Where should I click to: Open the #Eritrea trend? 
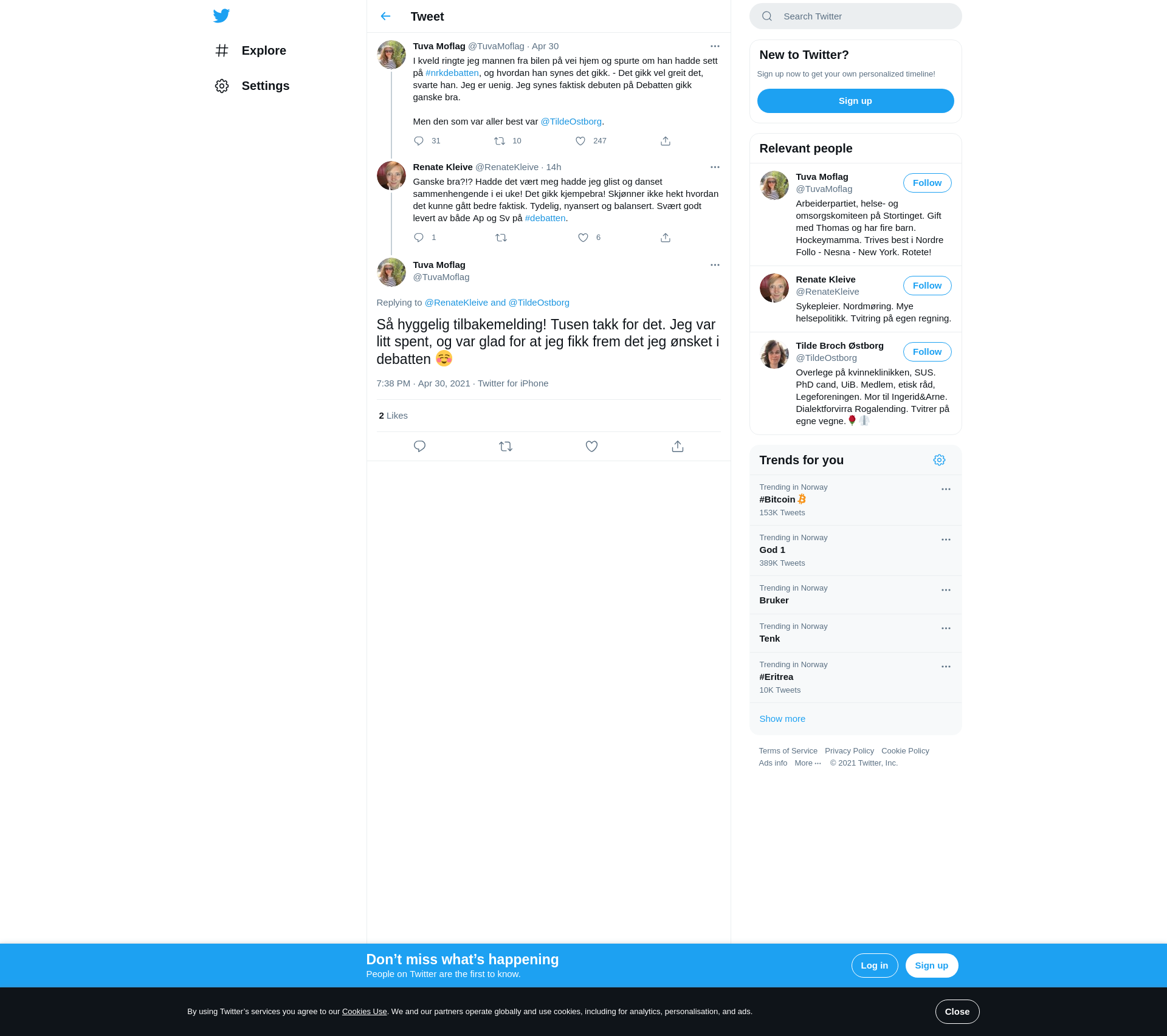[x=855, y=678]
